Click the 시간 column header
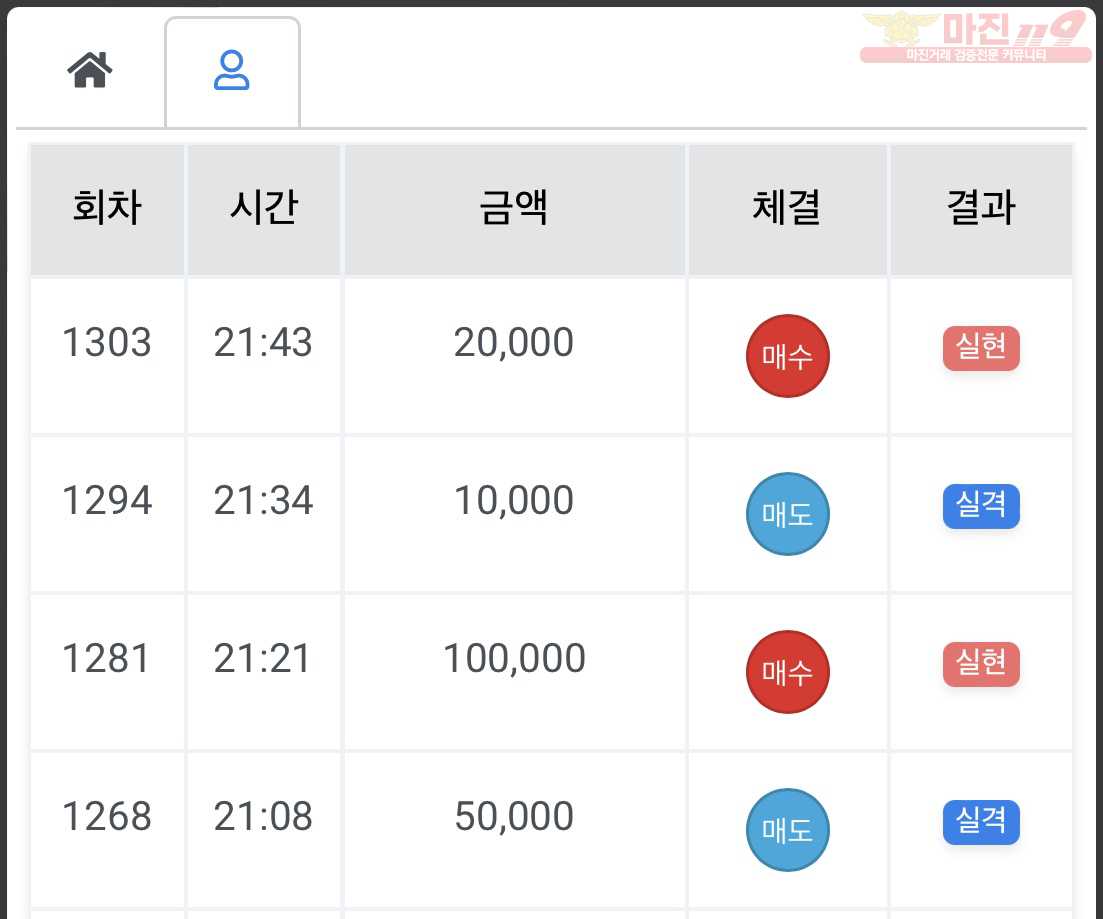 tap(264, 209)
